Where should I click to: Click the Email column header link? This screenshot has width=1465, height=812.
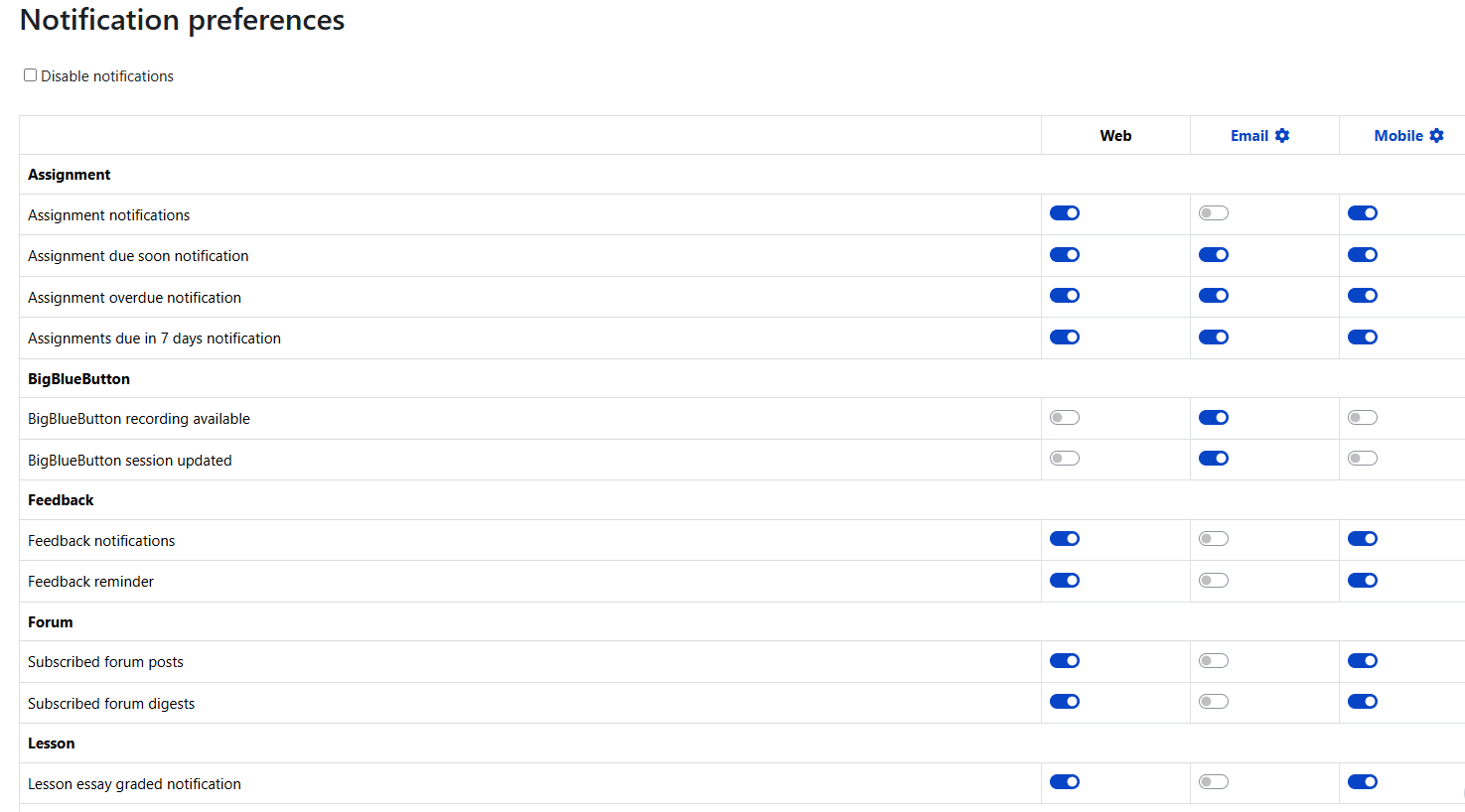[1248, 136]
